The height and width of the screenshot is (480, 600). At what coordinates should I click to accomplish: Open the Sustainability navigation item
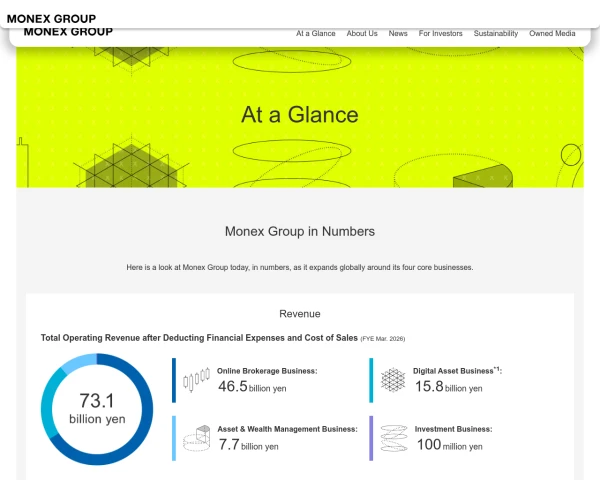click(x=496, y=34)
